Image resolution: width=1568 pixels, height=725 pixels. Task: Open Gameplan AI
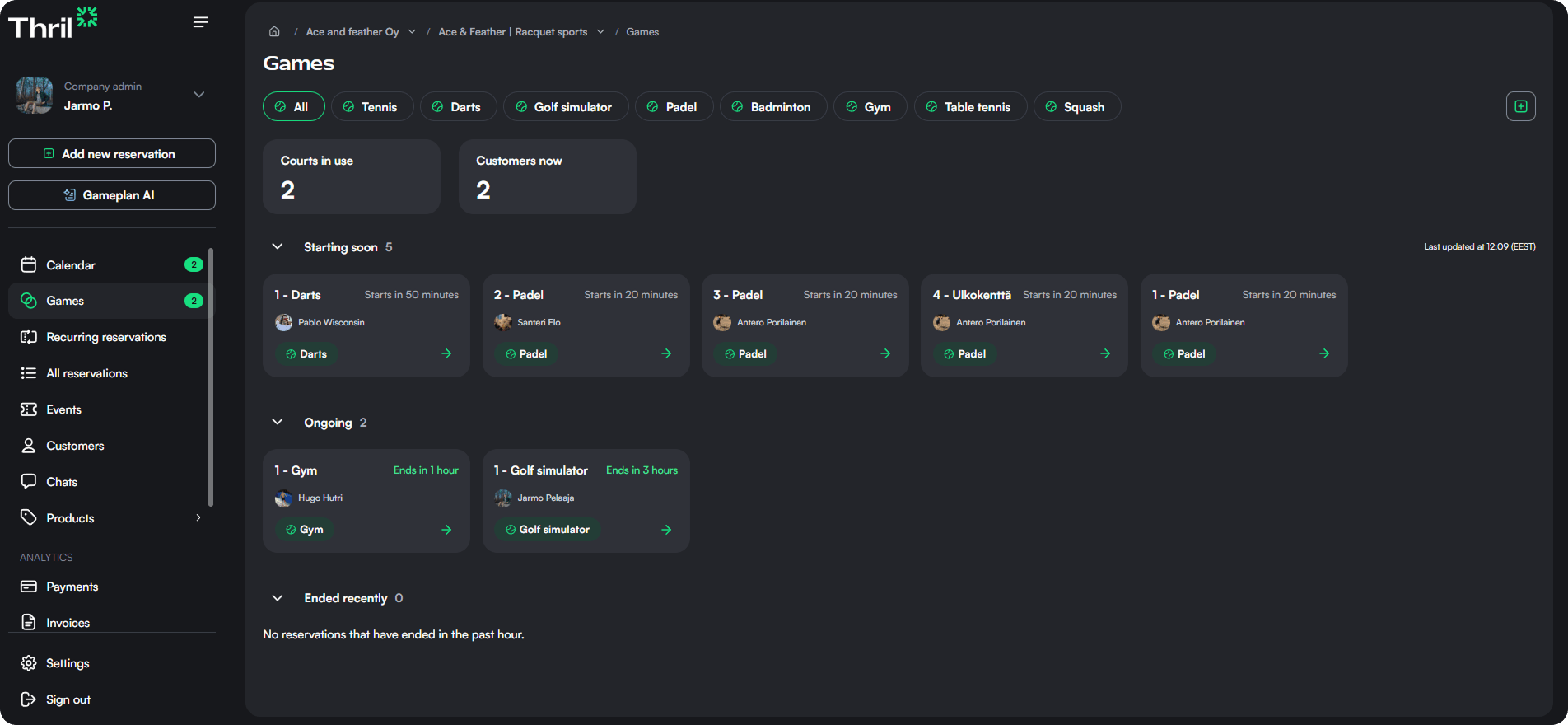click(112, 195)
